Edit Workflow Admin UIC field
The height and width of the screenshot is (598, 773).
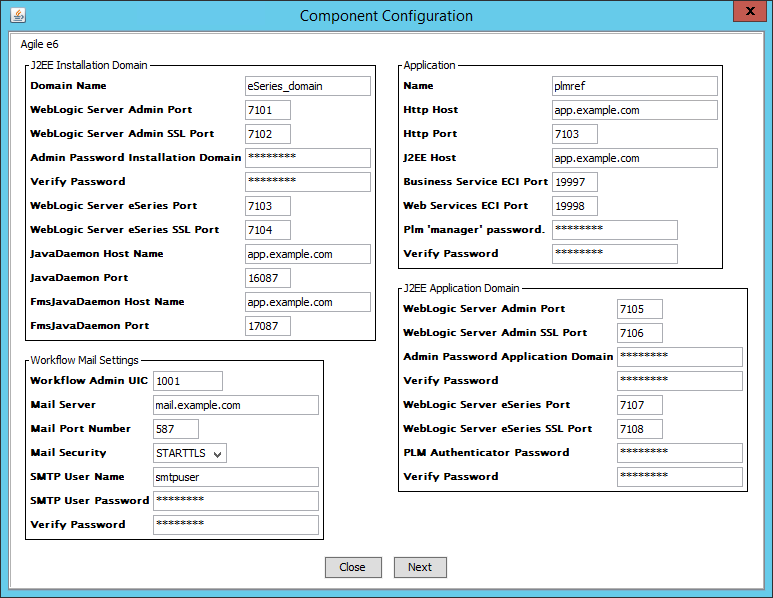click(188, 381)
